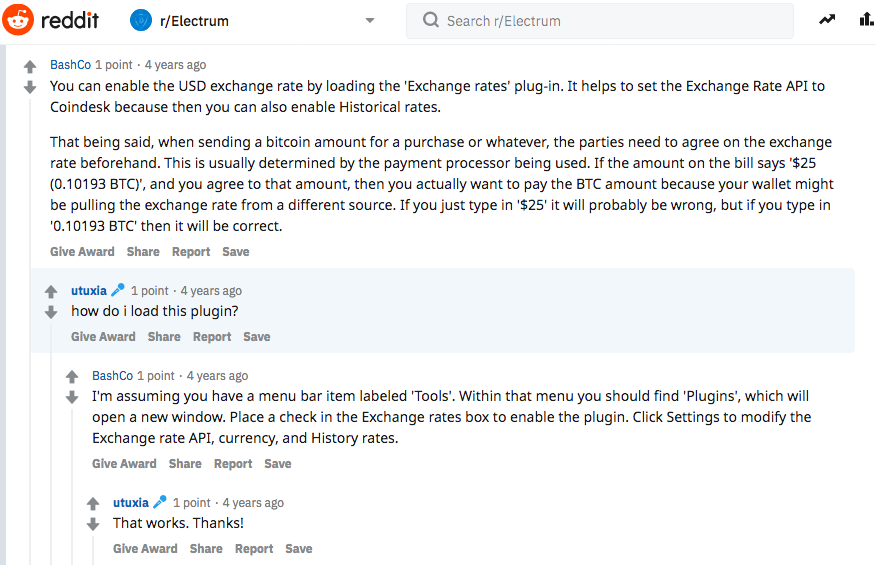The width and height of the screenshot is (876, 565).
Task: Open the Popular trending arrow icon
Action: tap(827, 20)
